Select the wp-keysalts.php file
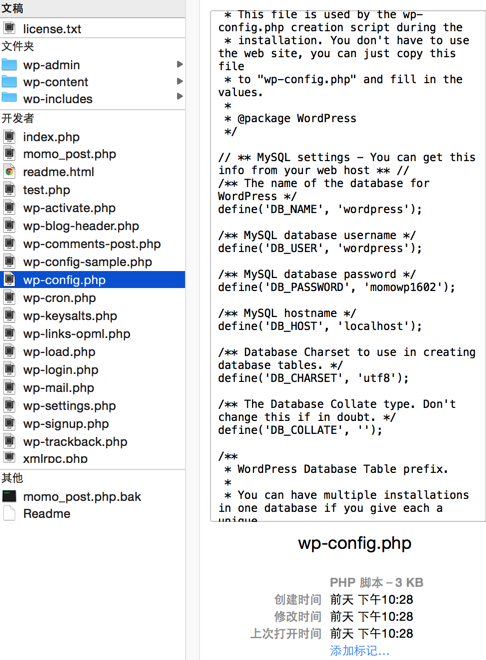486x660 pixels. (x=93, y=316)
